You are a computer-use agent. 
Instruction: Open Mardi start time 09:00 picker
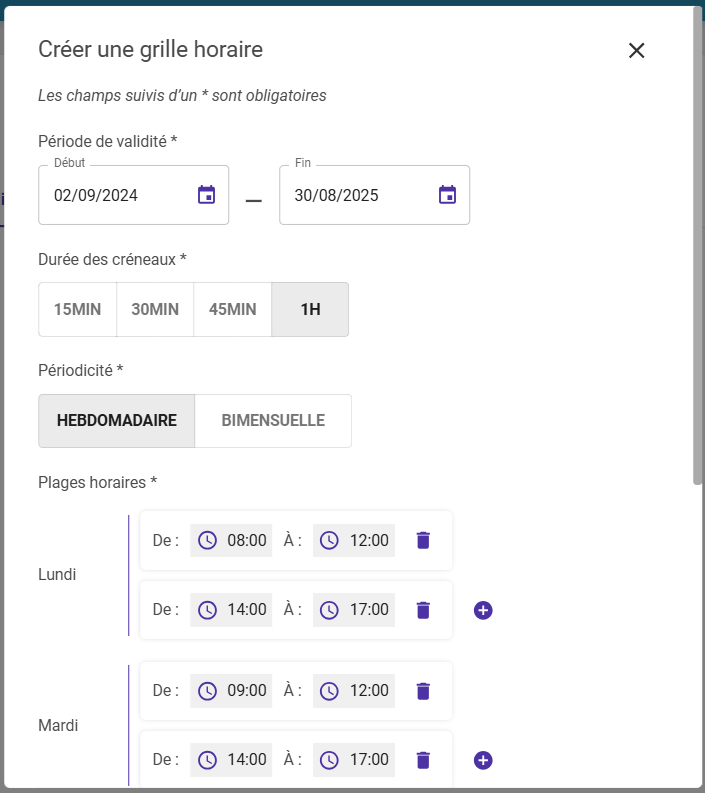[x=232, y=690]
